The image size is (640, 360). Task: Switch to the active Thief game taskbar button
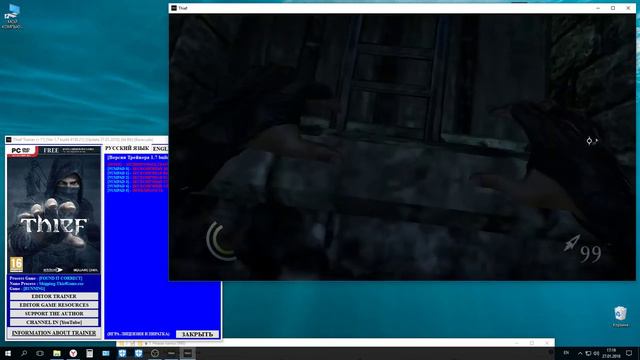point(187,353)
